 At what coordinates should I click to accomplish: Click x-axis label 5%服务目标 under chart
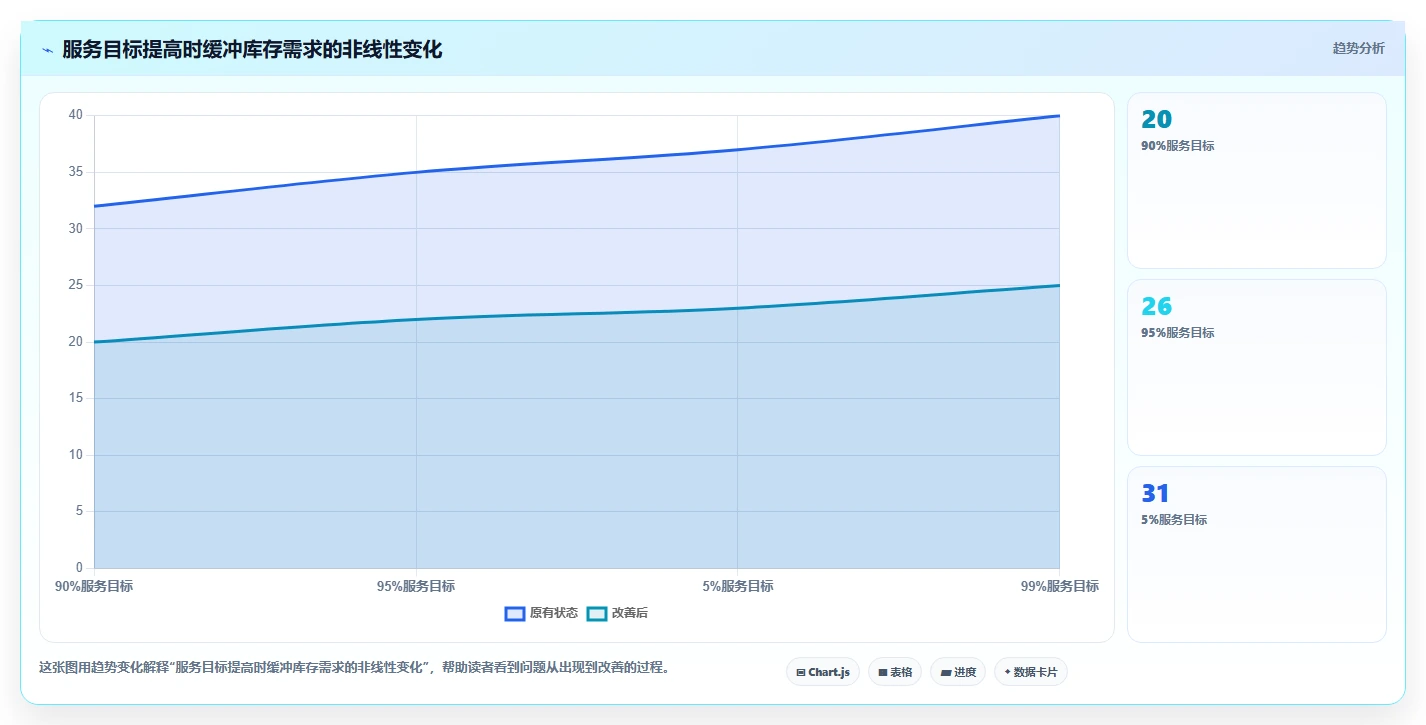738,586
